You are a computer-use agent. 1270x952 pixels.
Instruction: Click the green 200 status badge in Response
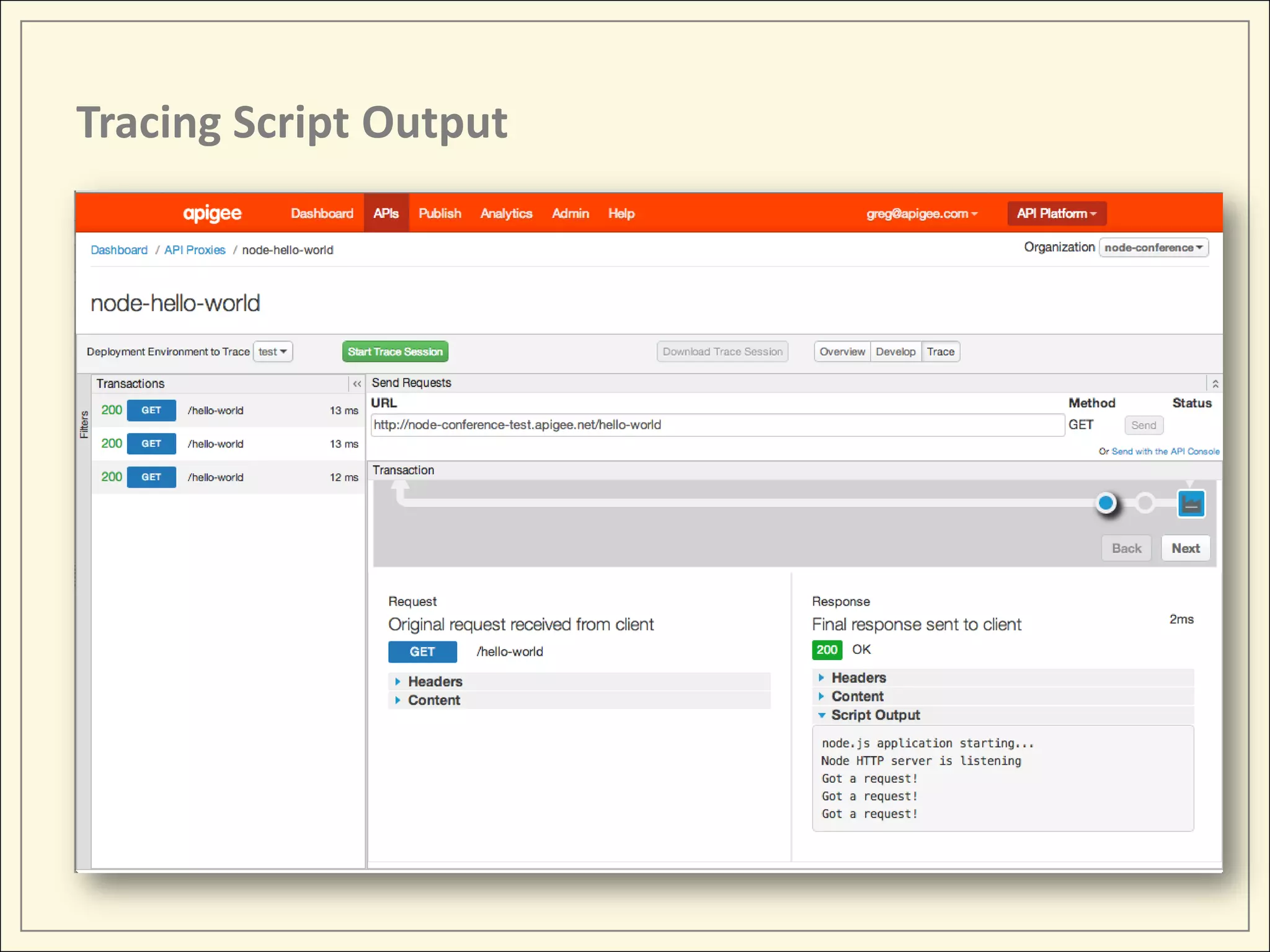pos(827,650)
